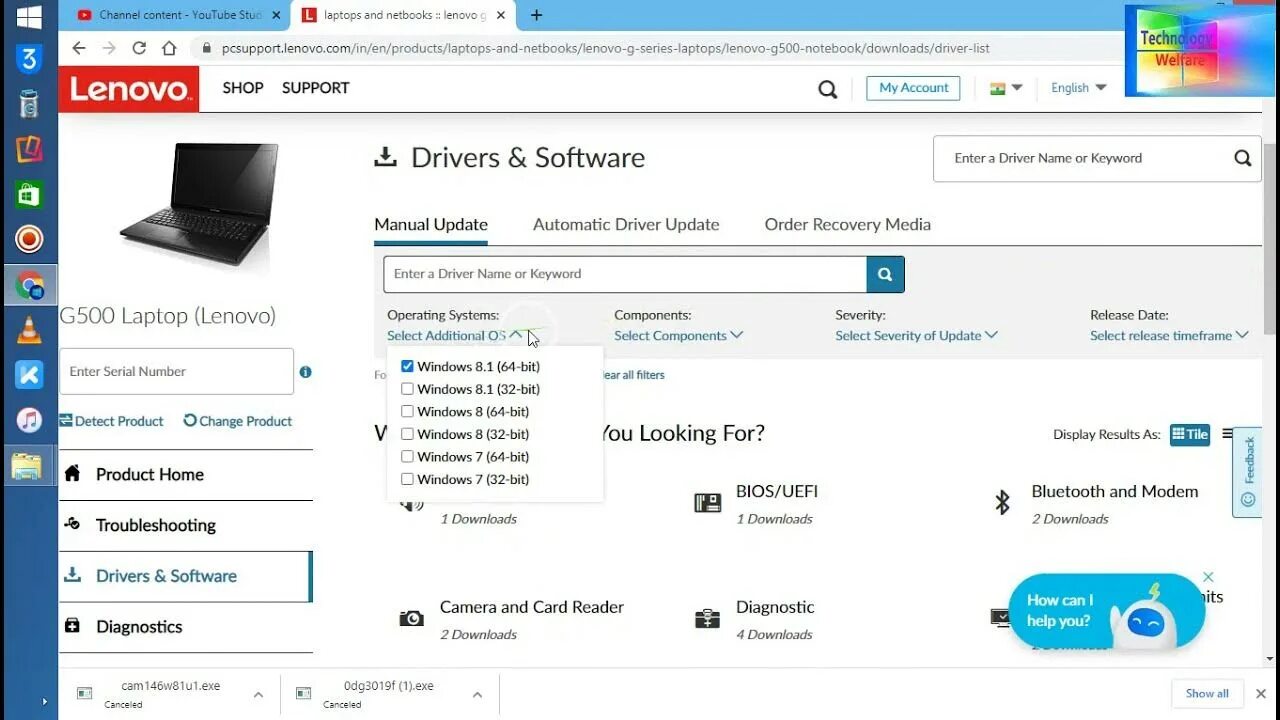Click the Drivers & Software download icon in sidebar

72,576
